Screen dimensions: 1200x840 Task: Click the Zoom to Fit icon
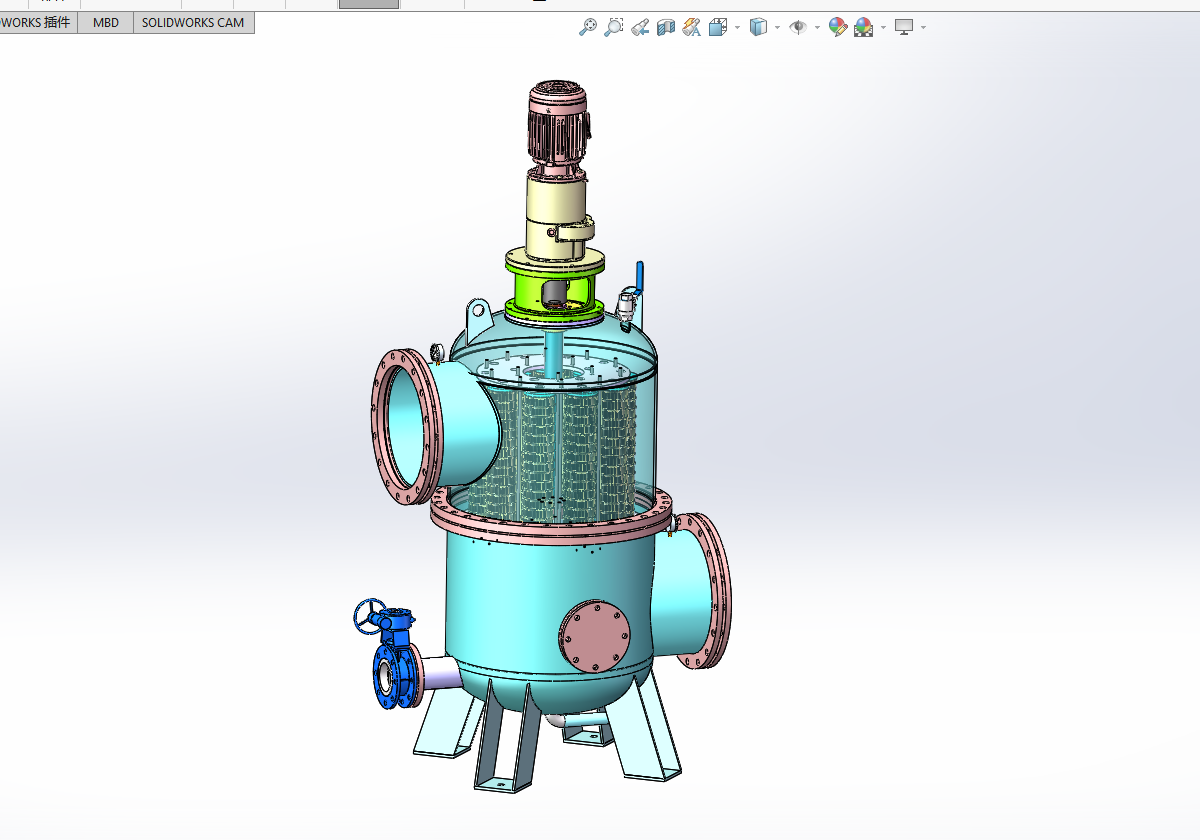point(588,27)
